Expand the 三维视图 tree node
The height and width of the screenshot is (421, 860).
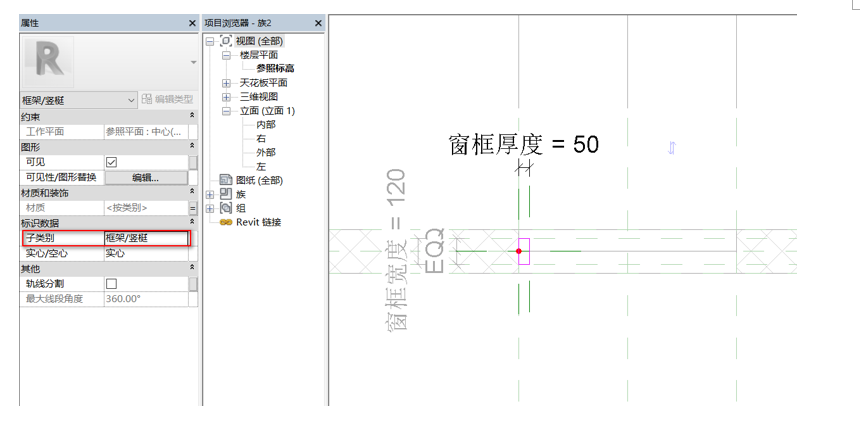227,97
